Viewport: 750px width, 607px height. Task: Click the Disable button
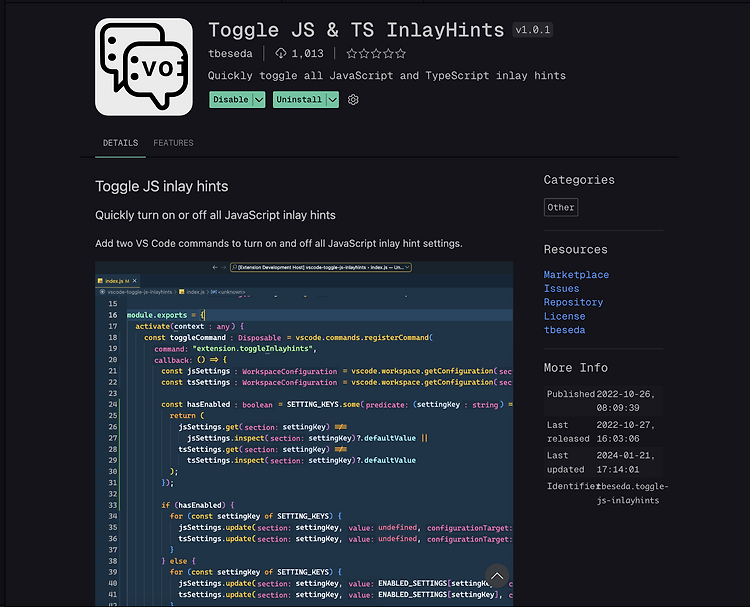coord(231,99)
